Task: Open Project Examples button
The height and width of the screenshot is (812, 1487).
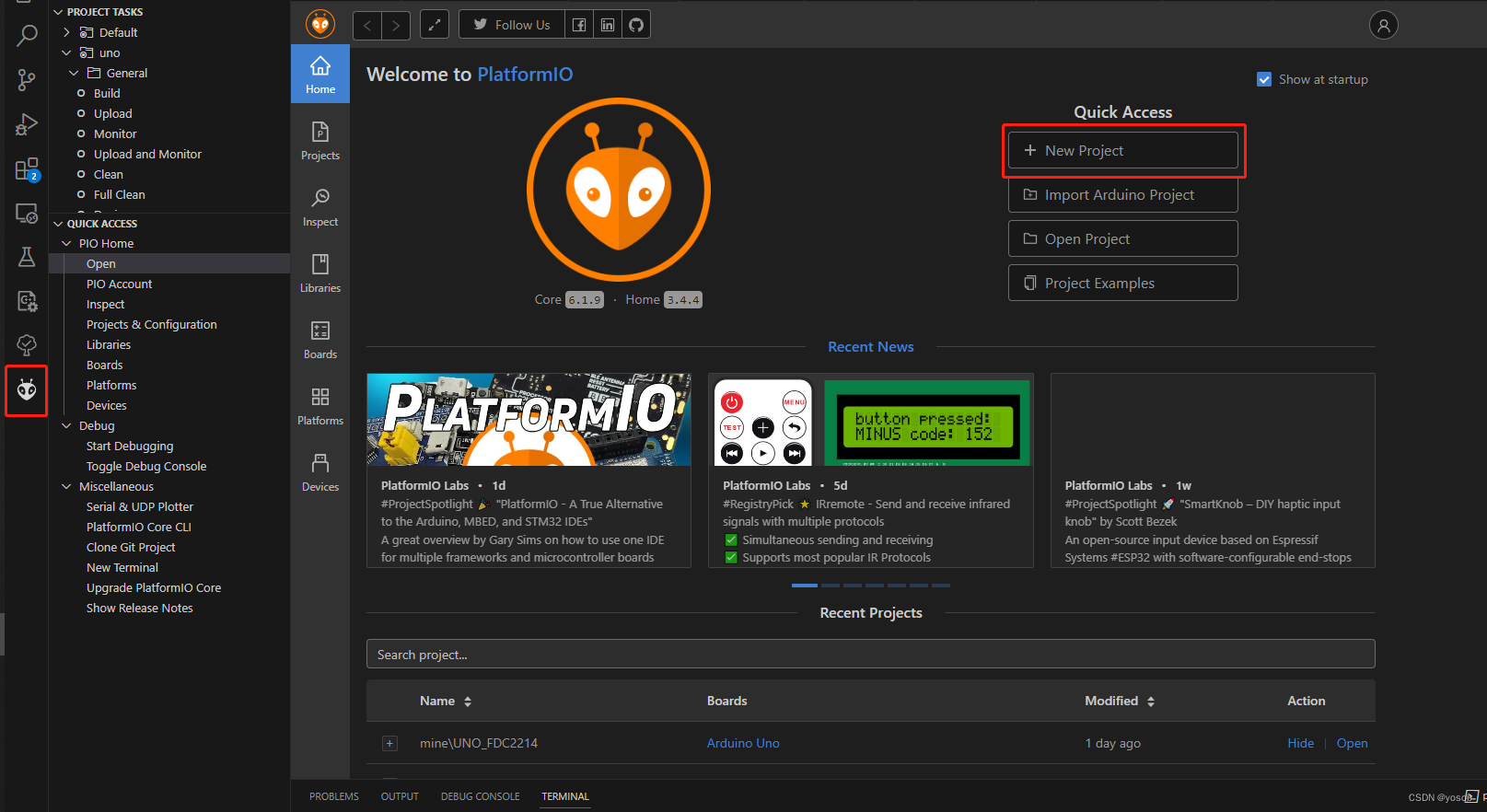Action: coord(1122,283)
